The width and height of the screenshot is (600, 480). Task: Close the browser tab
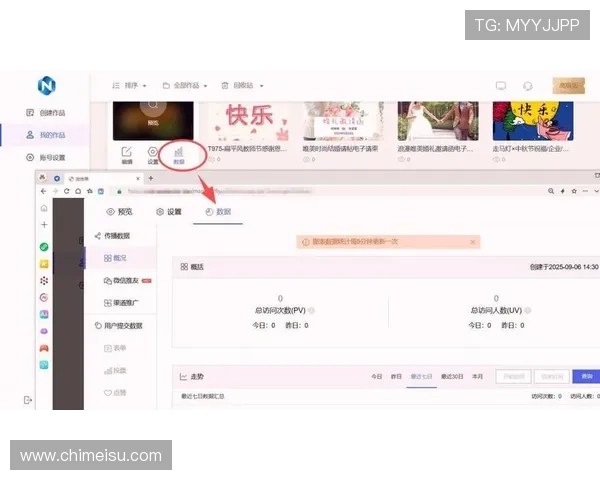tap(138, 178)
